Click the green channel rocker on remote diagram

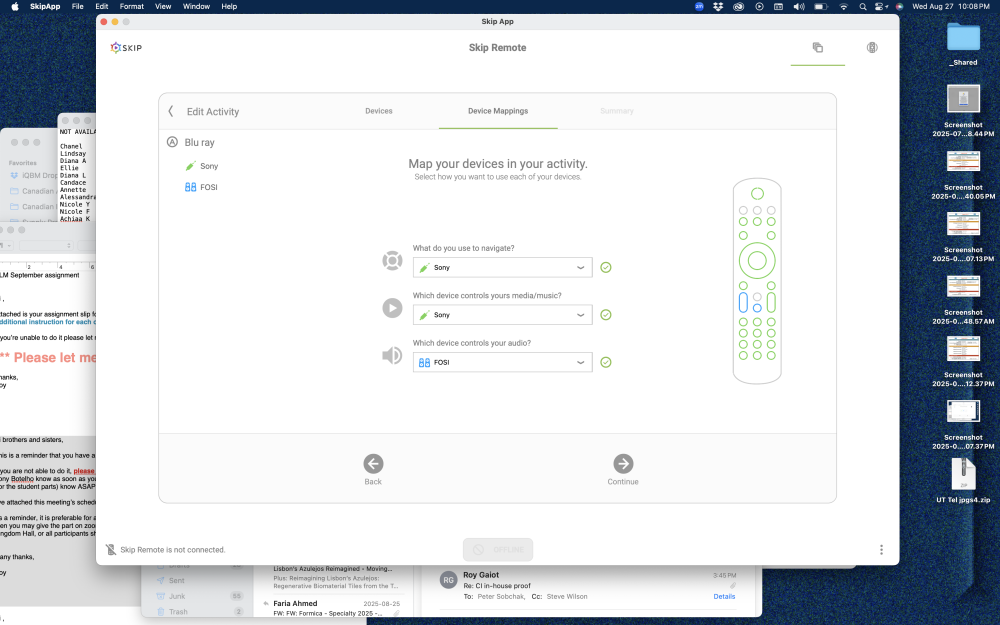771,302
